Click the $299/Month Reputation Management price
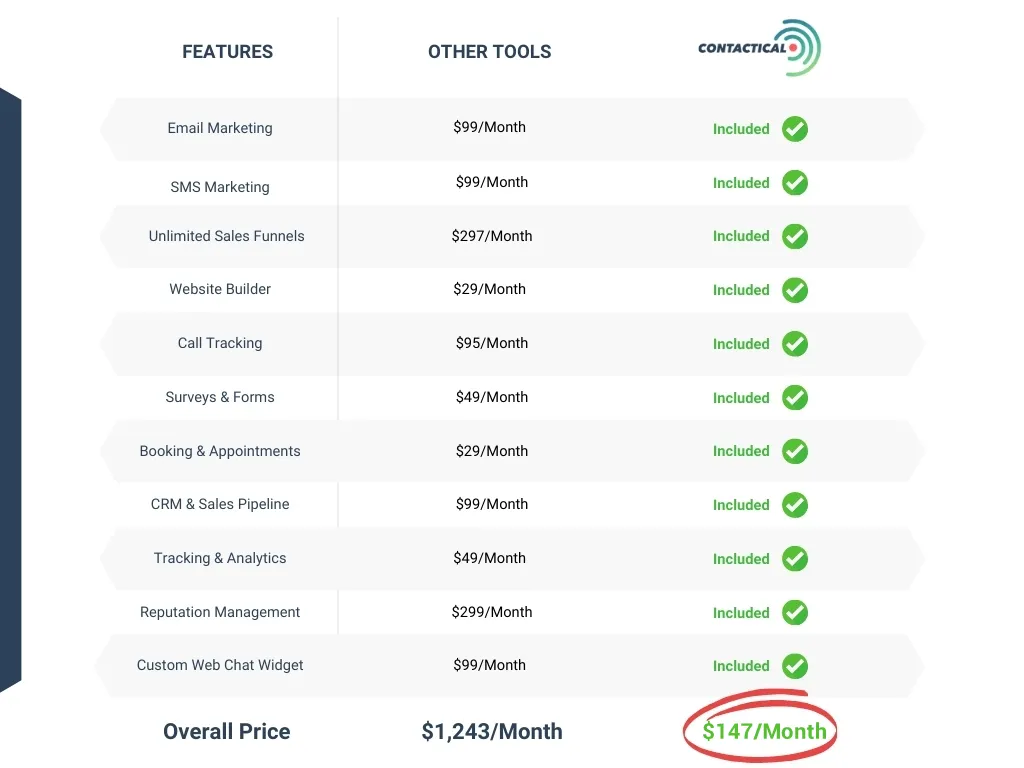Screen dimensions: 1024x768 [492, 612]
